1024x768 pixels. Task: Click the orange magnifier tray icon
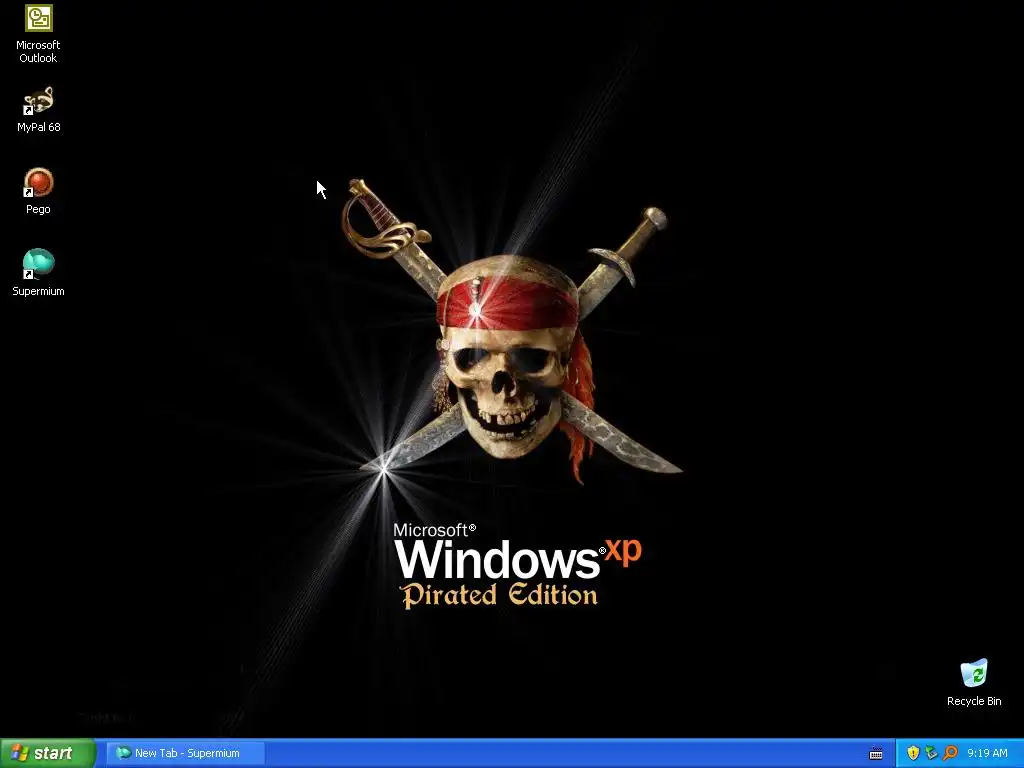(950, 753)
